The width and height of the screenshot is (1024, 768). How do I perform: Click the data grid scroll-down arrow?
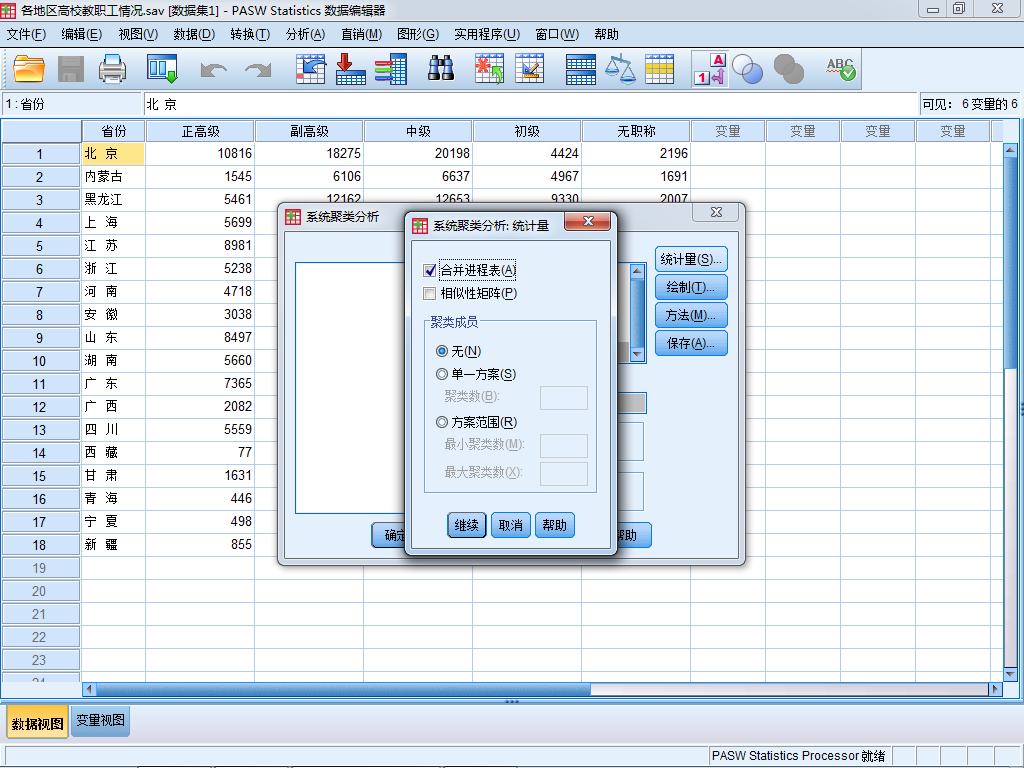click(x=1010, y=674)
